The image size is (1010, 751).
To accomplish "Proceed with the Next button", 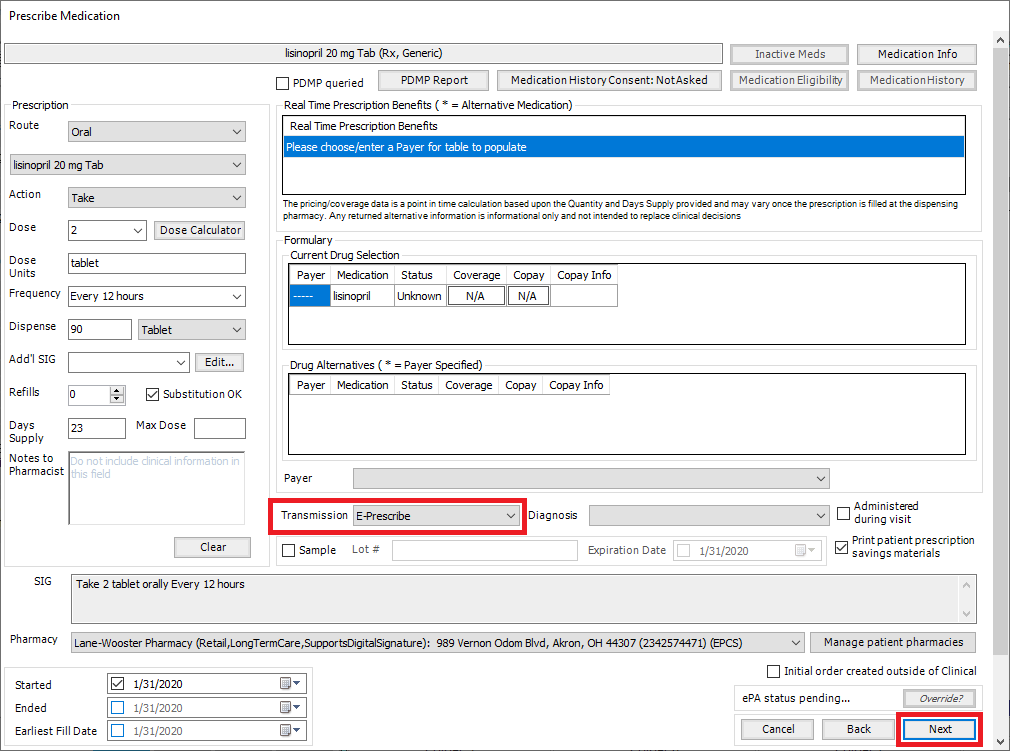I will click(x=940, y=729).
